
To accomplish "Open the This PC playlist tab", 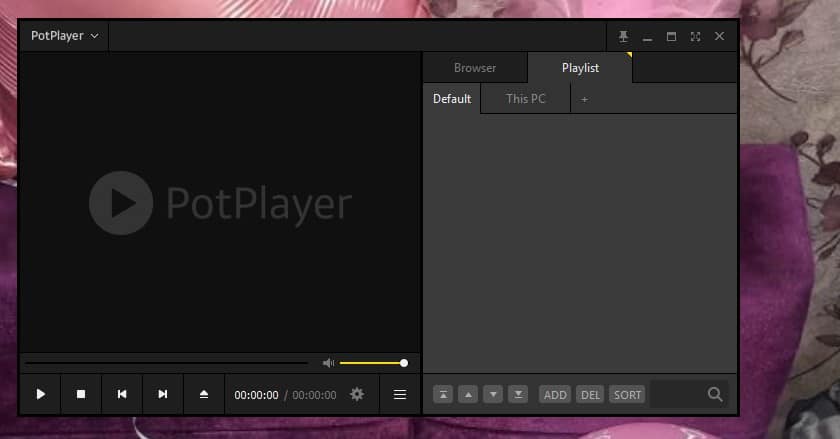I will coord(526,99).
